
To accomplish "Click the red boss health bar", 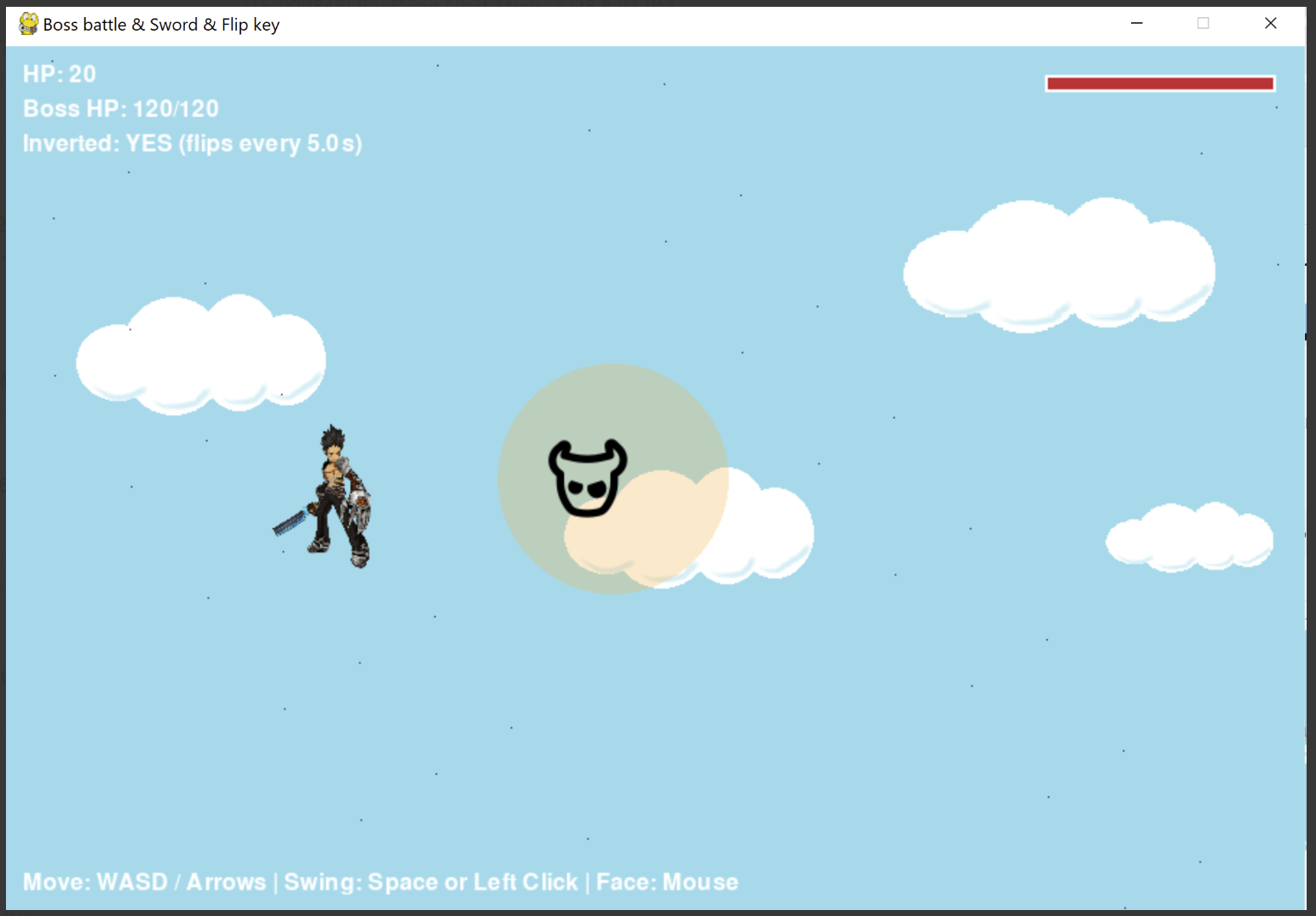I will [x=1159, y=83].
